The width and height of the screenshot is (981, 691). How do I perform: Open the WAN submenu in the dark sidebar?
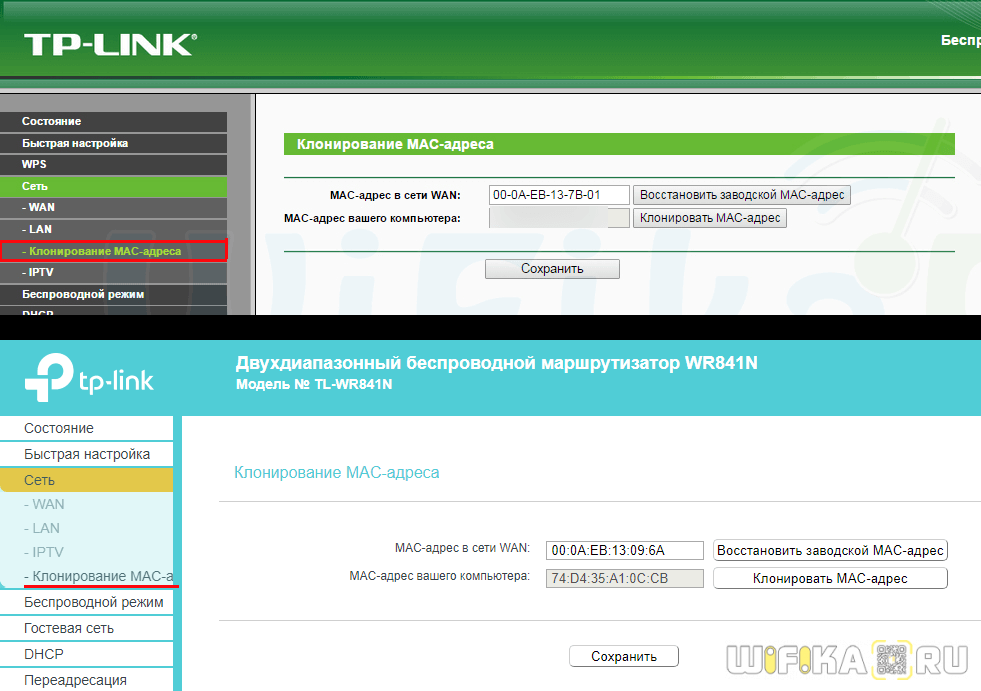[42, 207]
